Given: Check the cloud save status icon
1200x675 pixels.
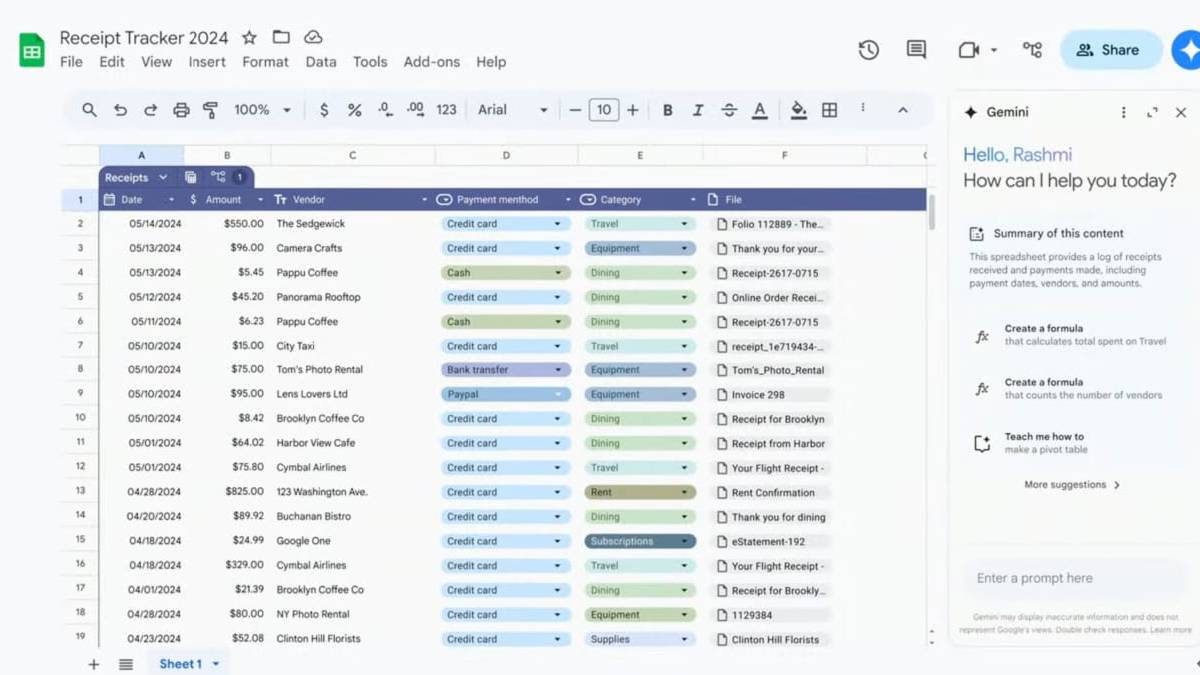Looking at the screenshot, I should [x=313, y=38].
